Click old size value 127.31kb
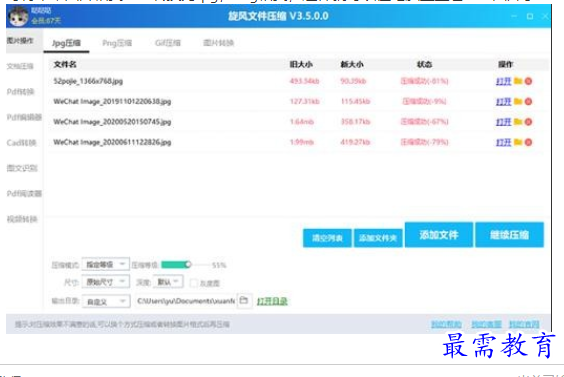 (x=304, y=101)
